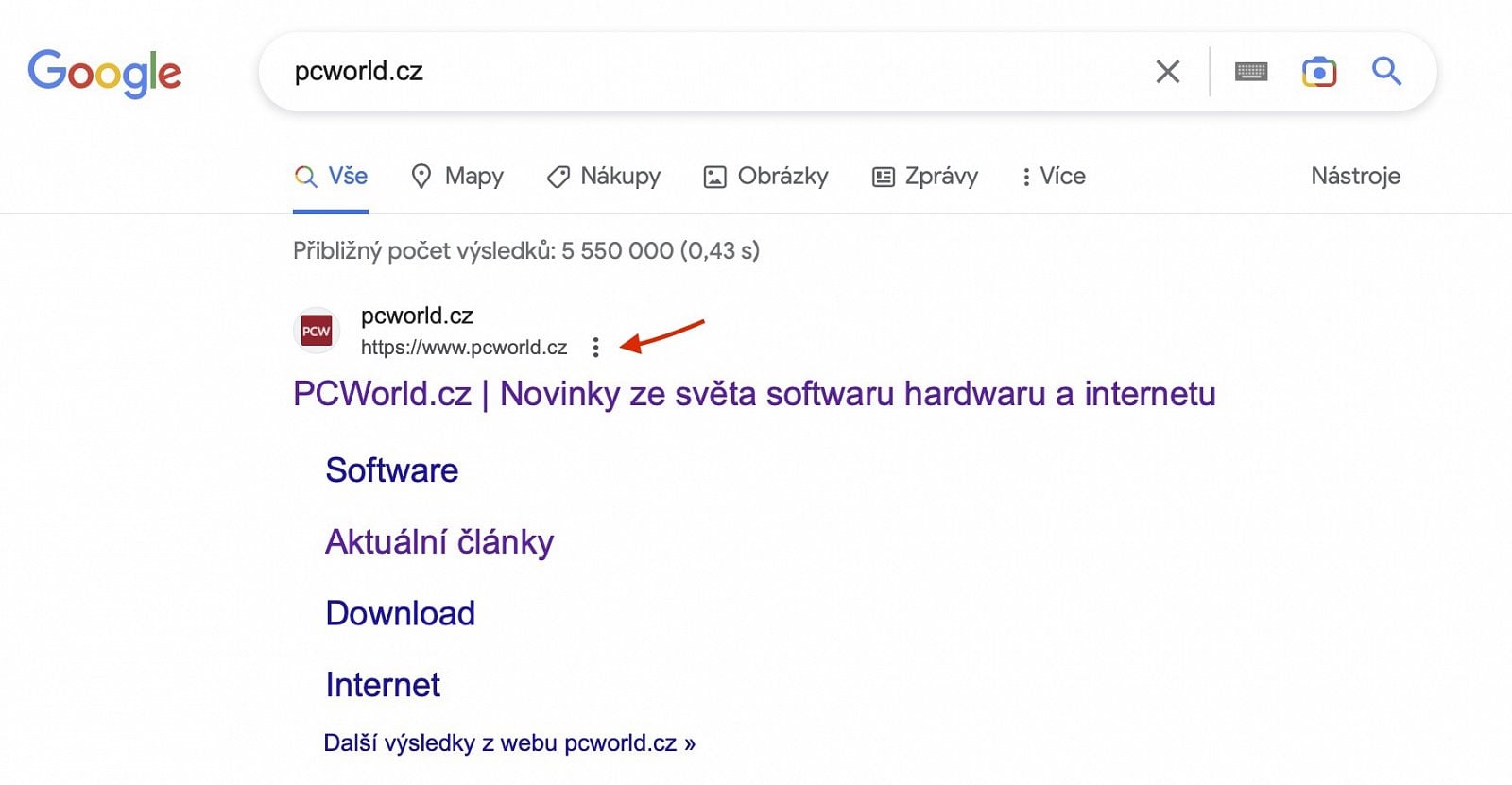Click the Obrázky picture icon

tap(714, 177)
